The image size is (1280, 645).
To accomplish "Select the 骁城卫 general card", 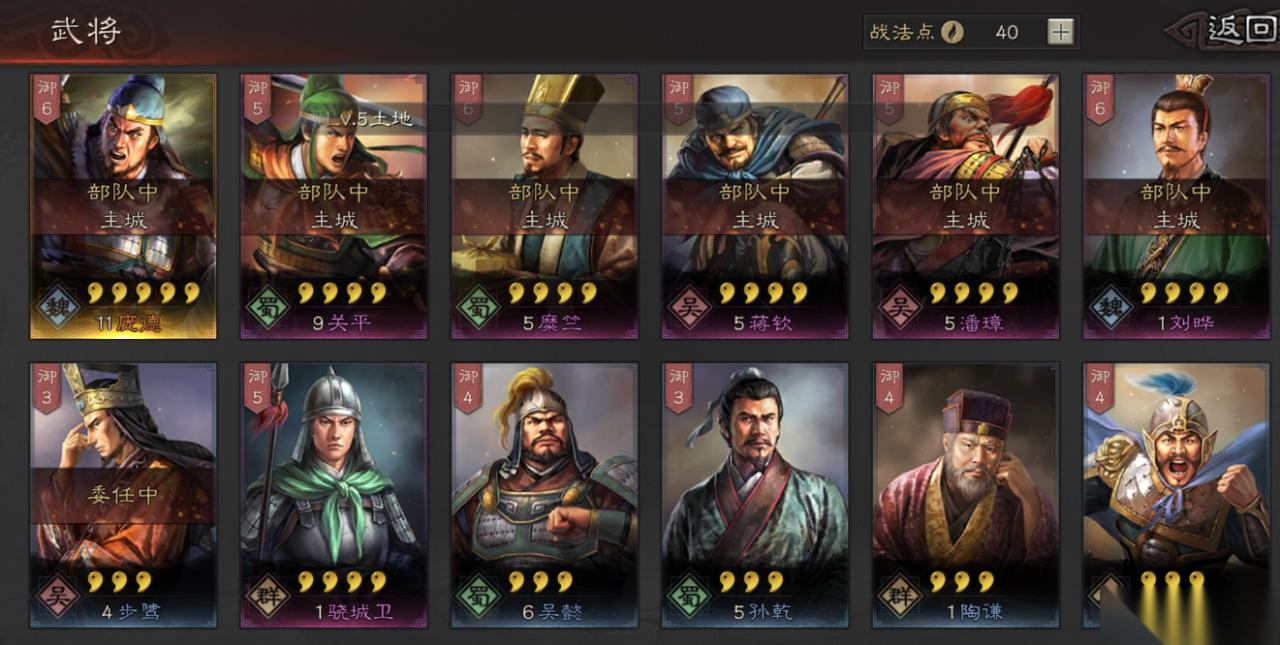I will coord(334,495).
